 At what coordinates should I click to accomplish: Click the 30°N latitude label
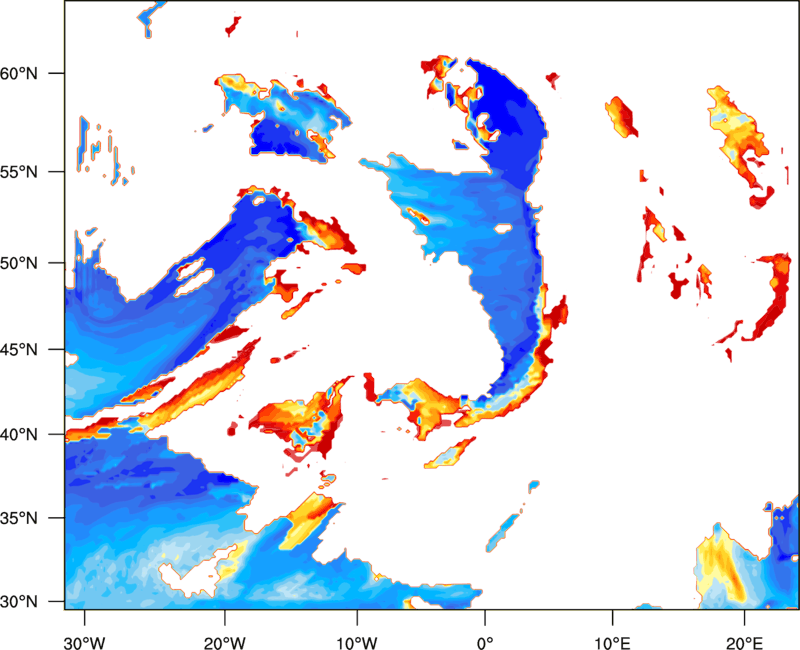click(x=19, y=602)
